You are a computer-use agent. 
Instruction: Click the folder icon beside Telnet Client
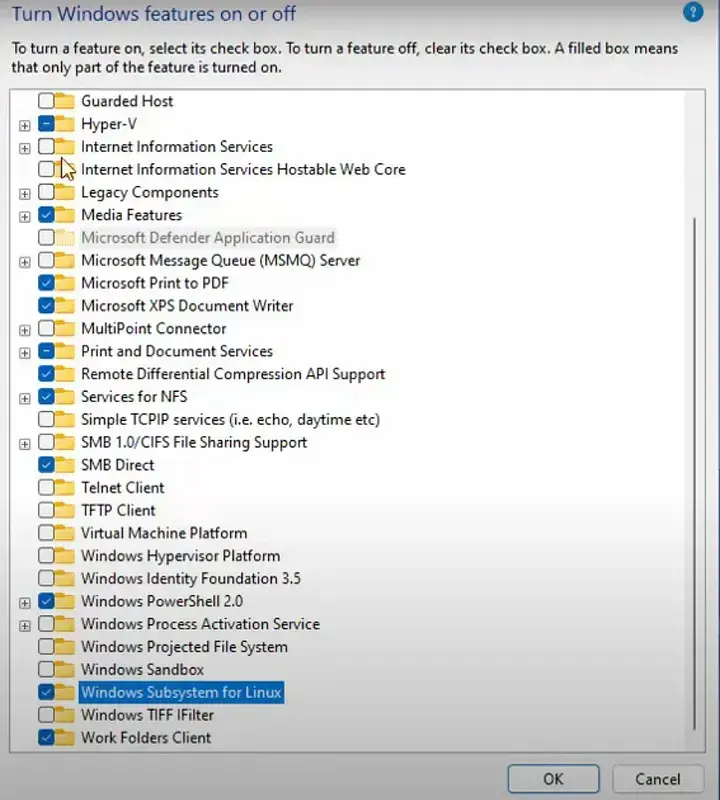(x=65, y=487)
